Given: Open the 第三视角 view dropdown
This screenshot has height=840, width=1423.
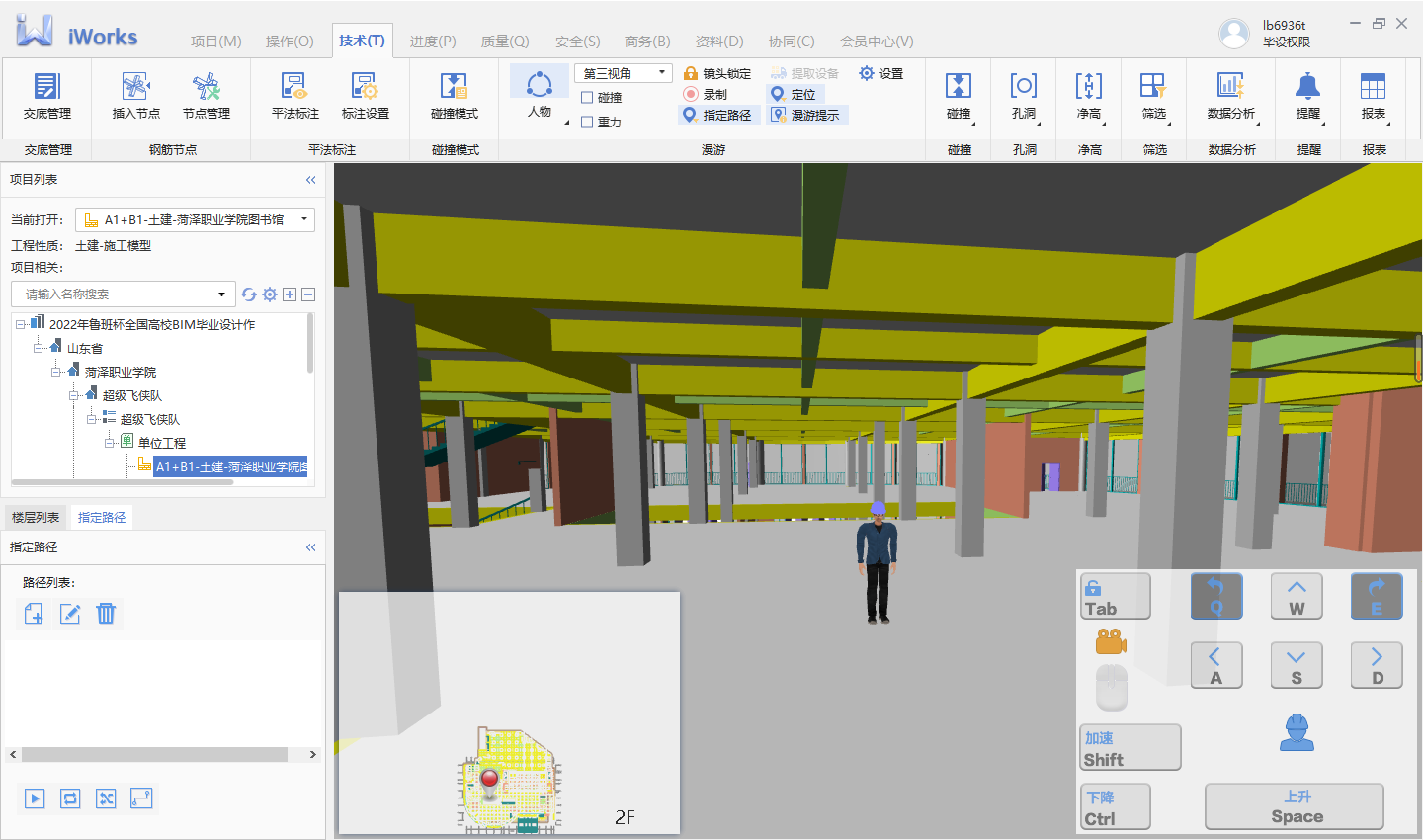Looking at the screenshot, I should click(x=623, y=73).
